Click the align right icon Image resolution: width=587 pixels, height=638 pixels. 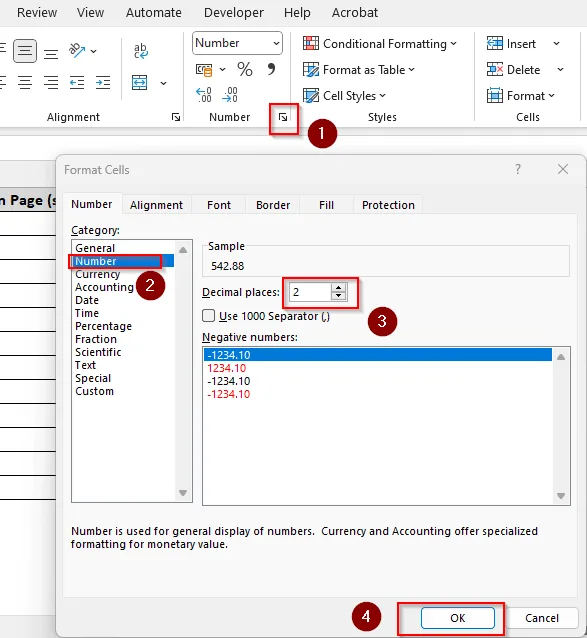coord(51,83)
